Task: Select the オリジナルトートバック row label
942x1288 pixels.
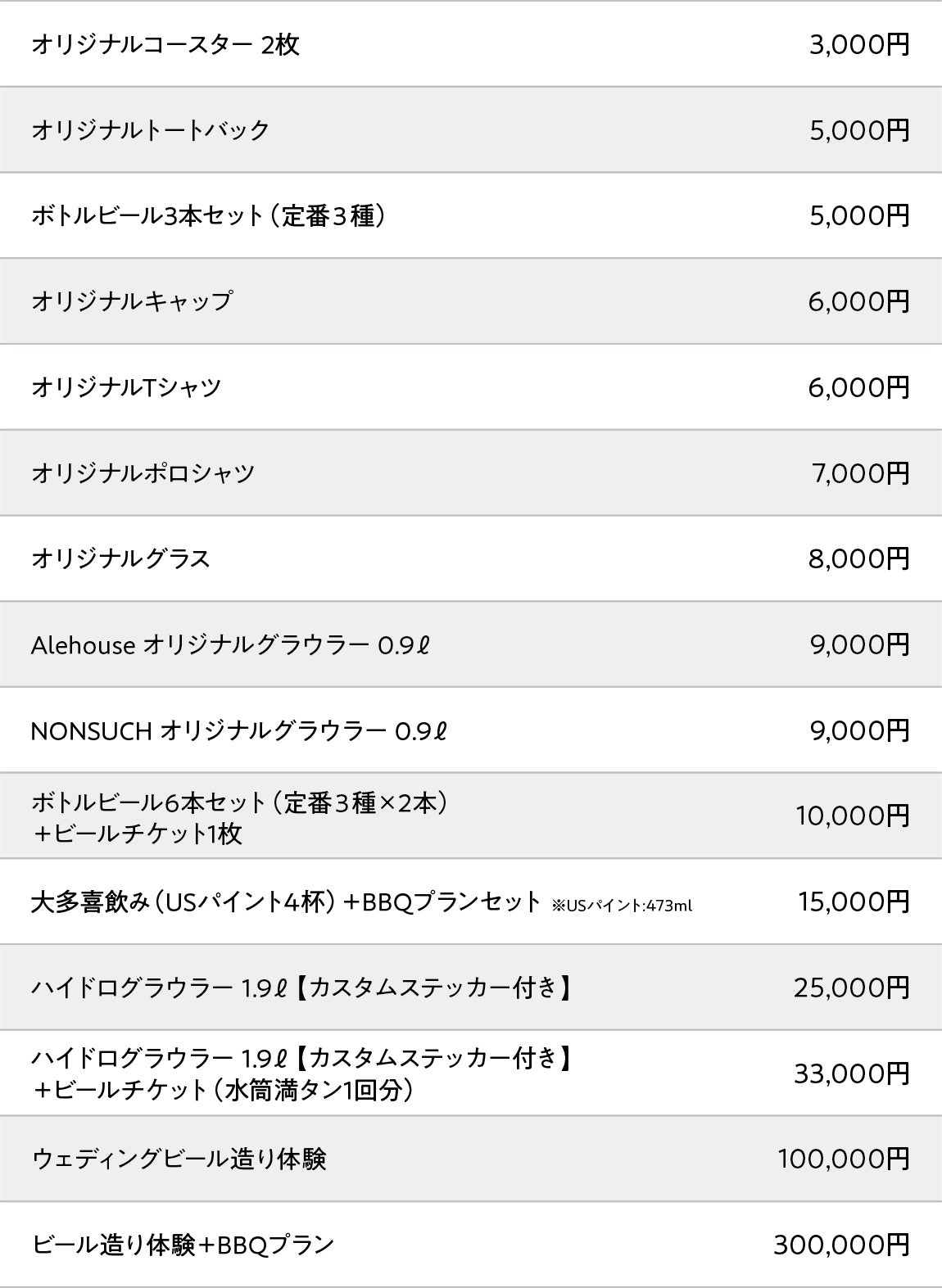Action: [150, 130]
